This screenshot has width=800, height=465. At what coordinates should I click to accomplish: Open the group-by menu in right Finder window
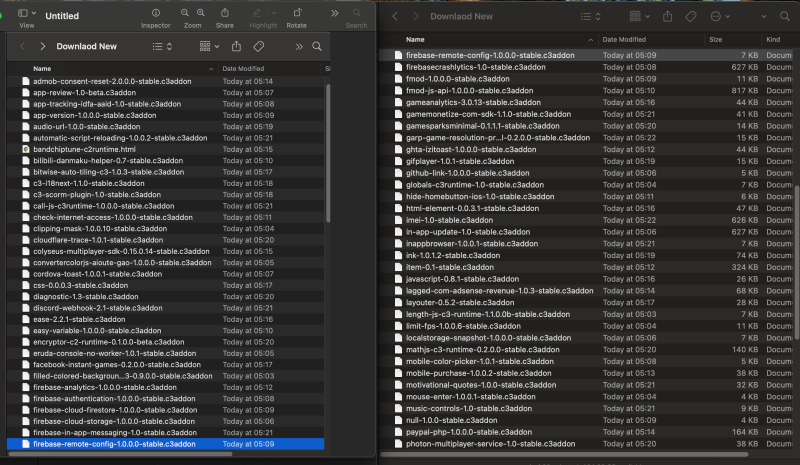click(x=640, y=16)
